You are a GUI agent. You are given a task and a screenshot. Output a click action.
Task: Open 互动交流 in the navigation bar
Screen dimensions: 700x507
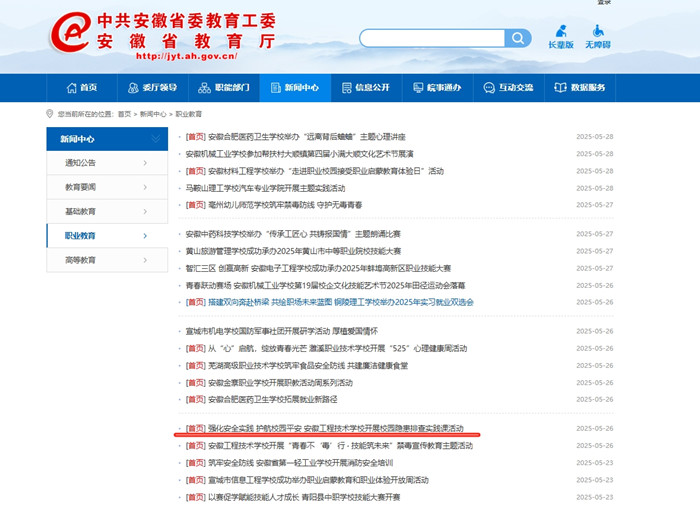click(509, 88)
